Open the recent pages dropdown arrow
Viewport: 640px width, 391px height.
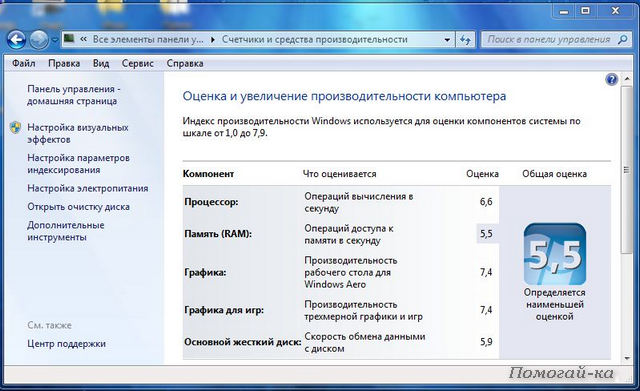(55, 40)
